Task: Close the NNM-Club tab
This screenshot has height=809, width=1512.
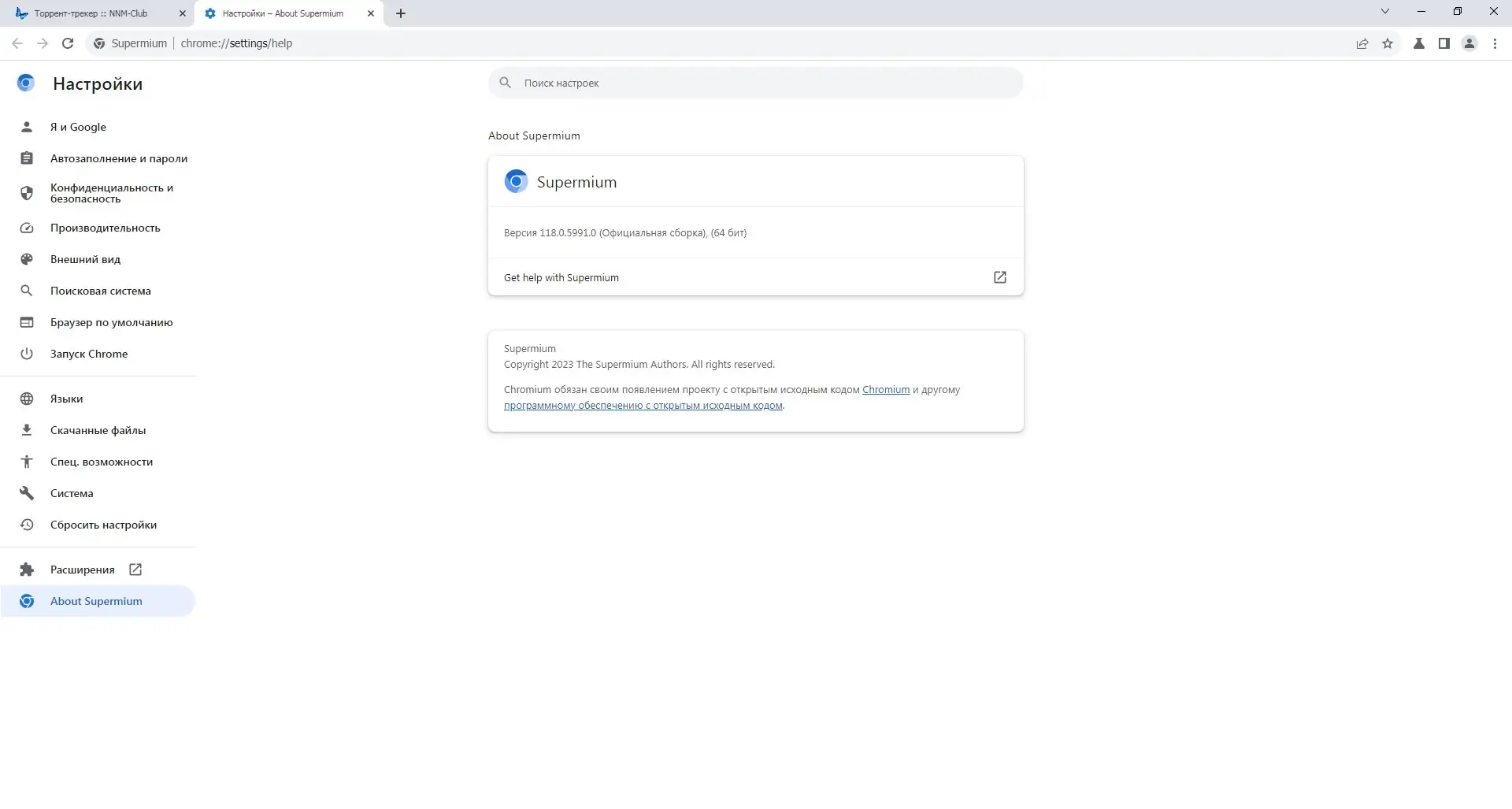Action: pos(183,13)
